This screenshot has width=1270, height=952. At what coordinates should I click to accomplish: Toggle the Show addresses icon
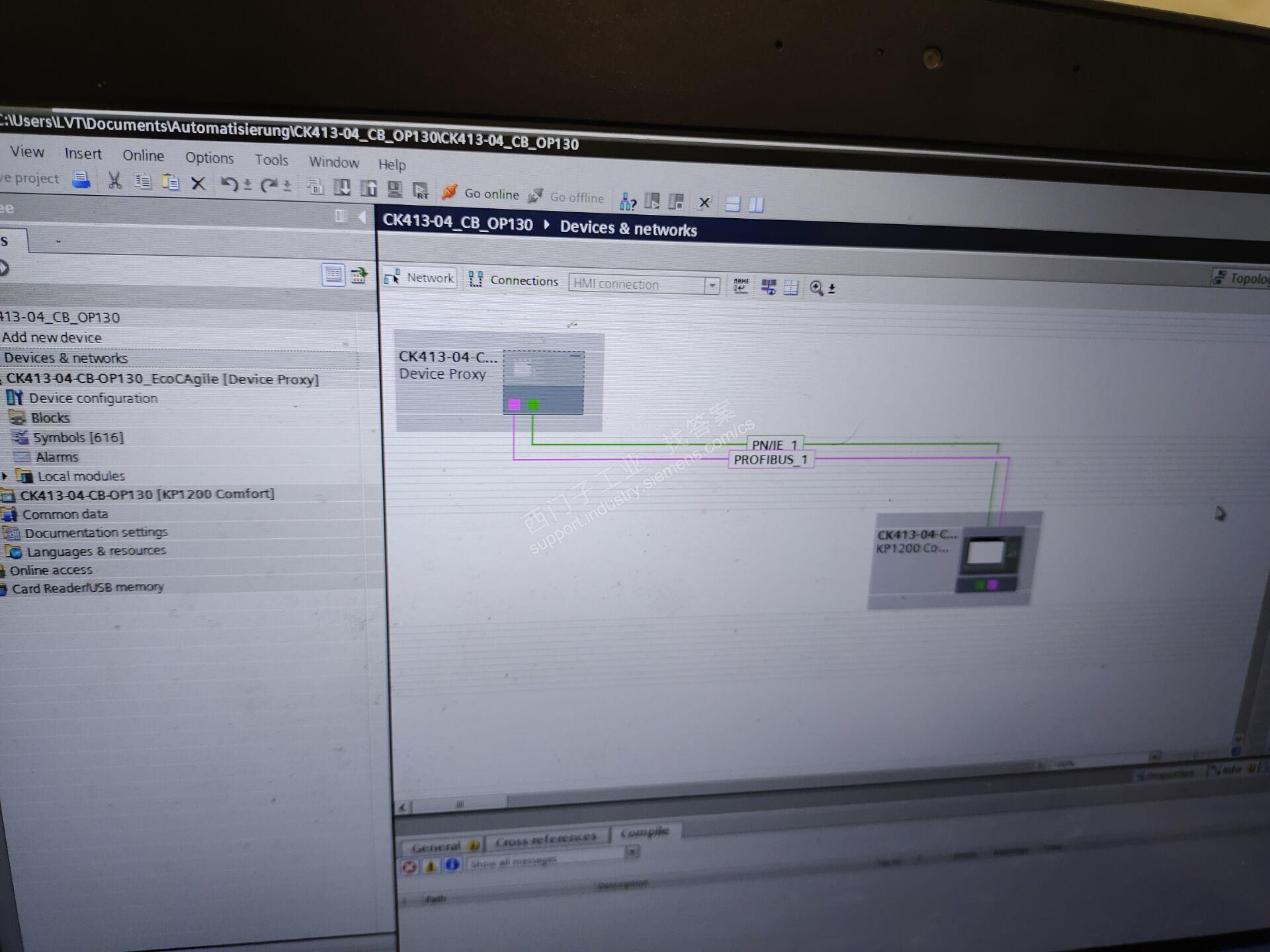tap(768, 286)
